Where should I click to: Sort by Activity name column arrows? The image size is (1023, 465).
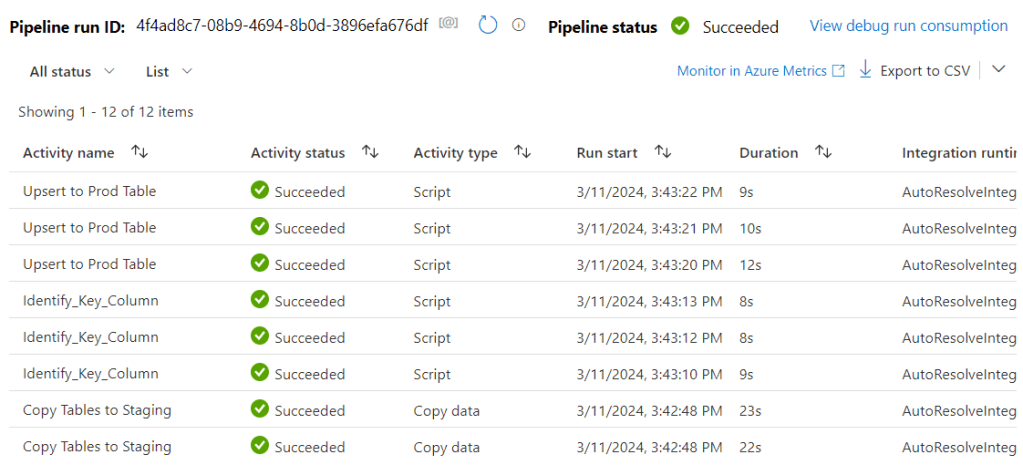coord(139,152)
